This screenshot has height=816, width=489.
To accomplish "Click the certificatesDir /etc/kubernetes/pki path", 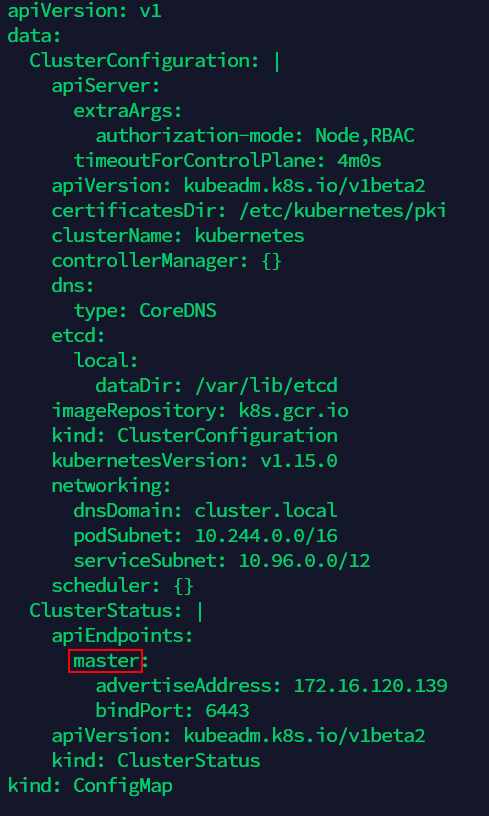I will tap(342, 211).
